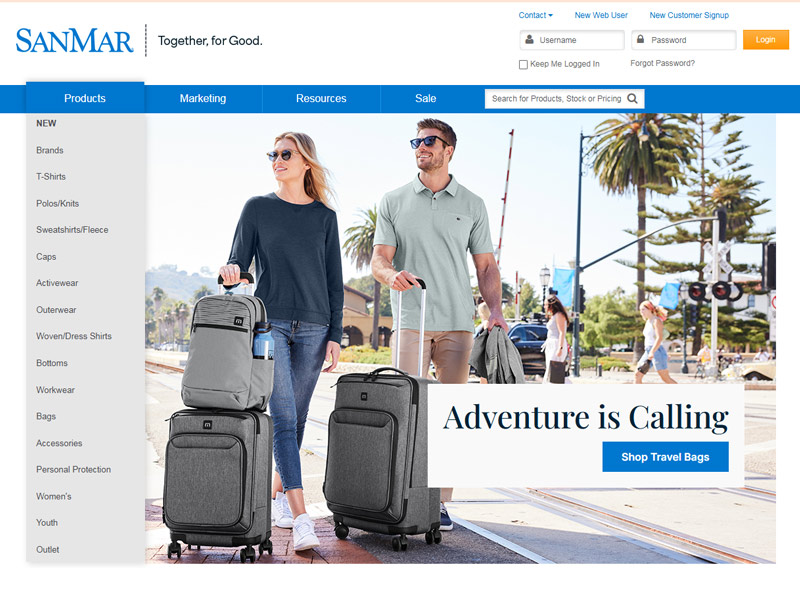Click the Adventure is Calling banner image
This screenshot has height=600, width=800.
coord(461,338)
